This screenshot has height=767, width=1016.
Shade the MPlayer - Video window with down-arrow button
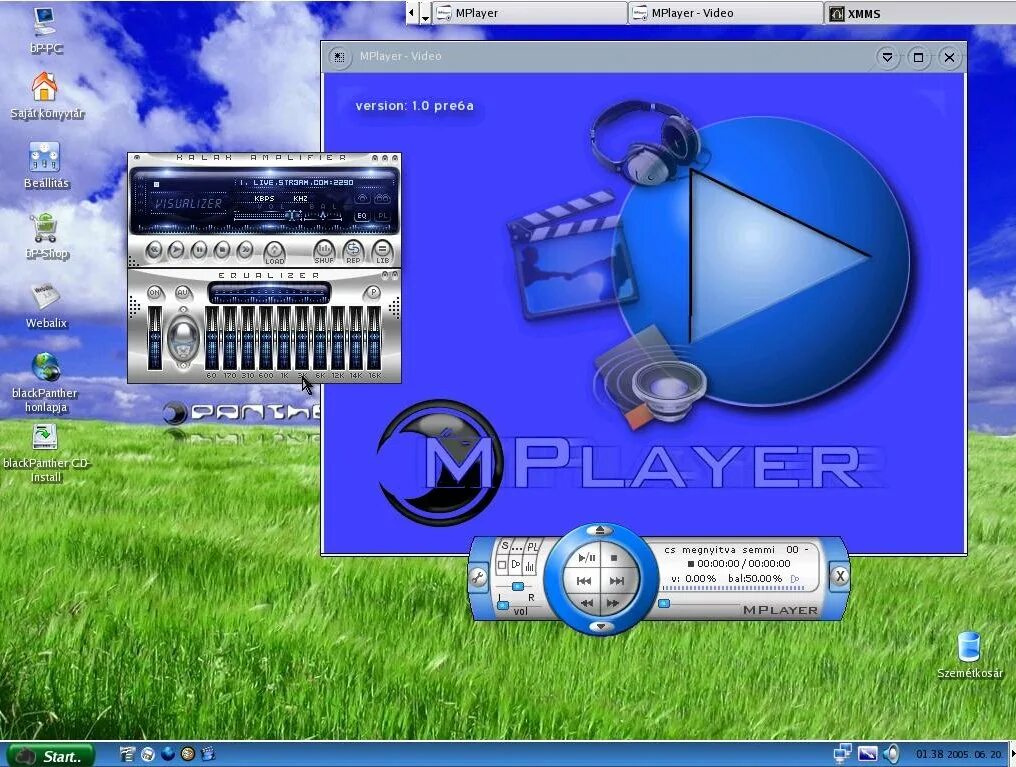click(887, 57)
